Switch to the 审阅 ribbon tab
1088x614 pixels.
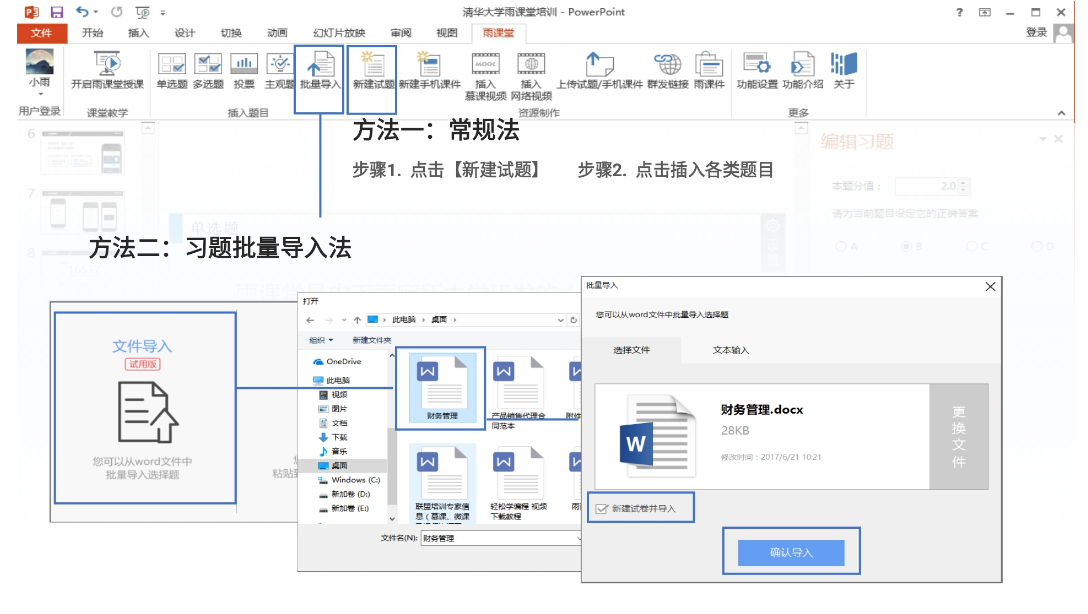tap(400, 33)
